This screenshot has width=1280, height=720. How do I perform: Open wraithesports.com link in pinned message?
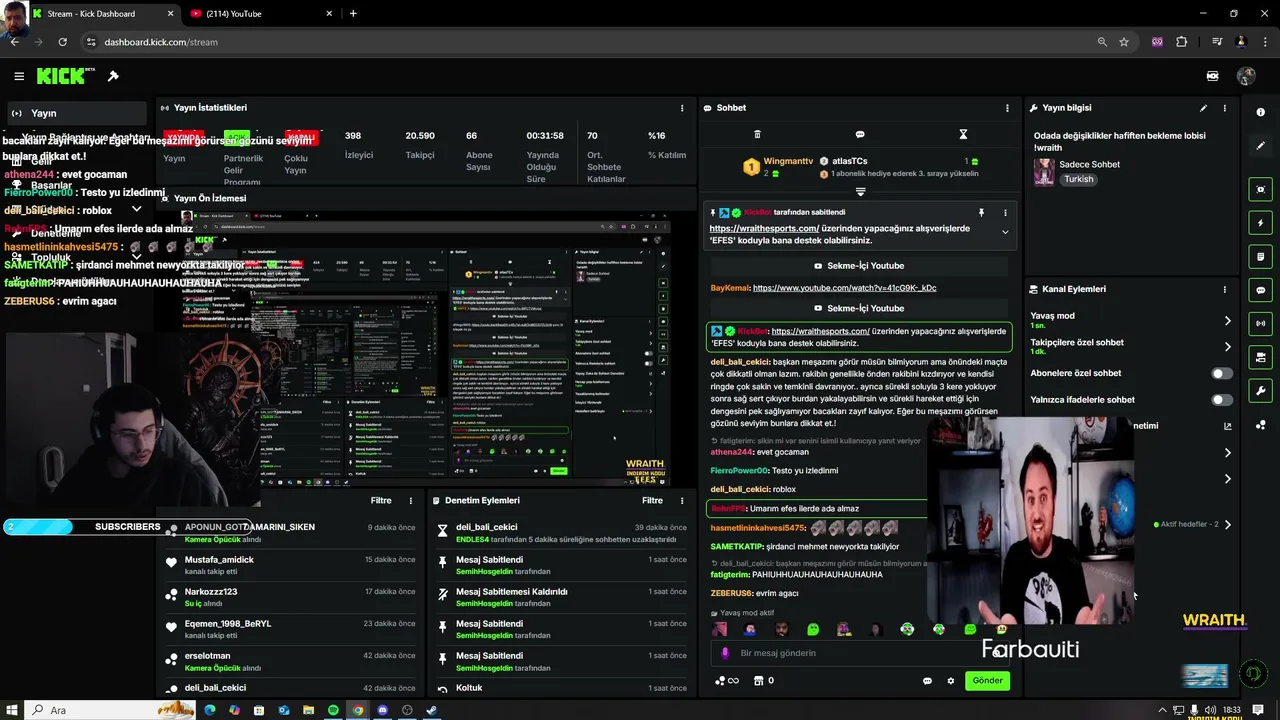point(764,228)
